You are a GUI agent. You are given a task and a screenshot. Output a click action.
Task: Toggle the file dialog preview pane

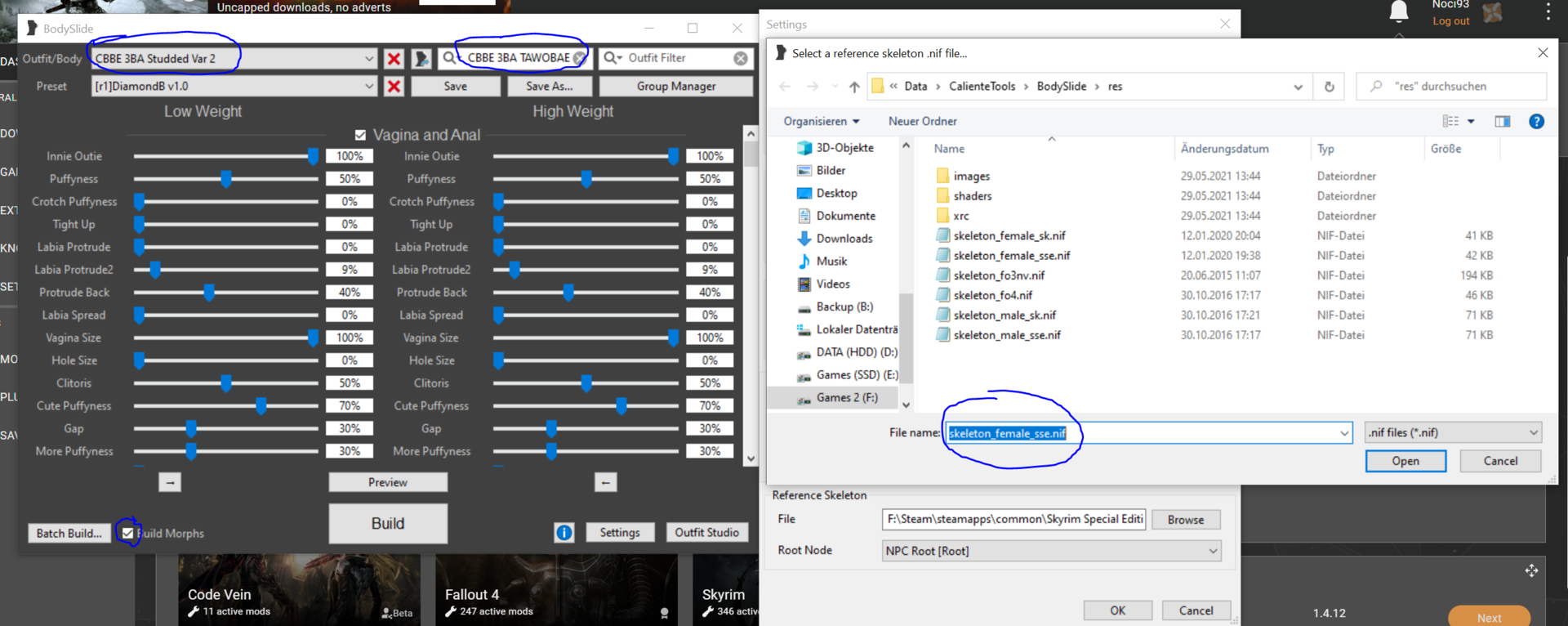pyautogui.click(x=1502, y=121)
